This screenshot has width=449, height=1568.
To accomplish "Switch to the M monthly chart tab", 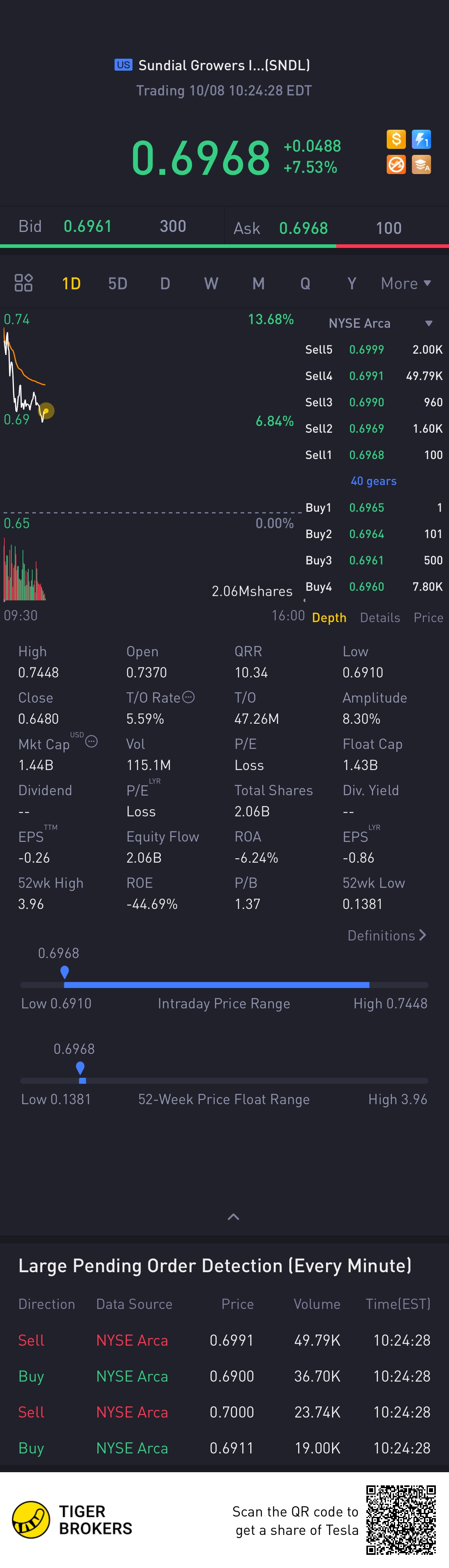I will (259, 283).
